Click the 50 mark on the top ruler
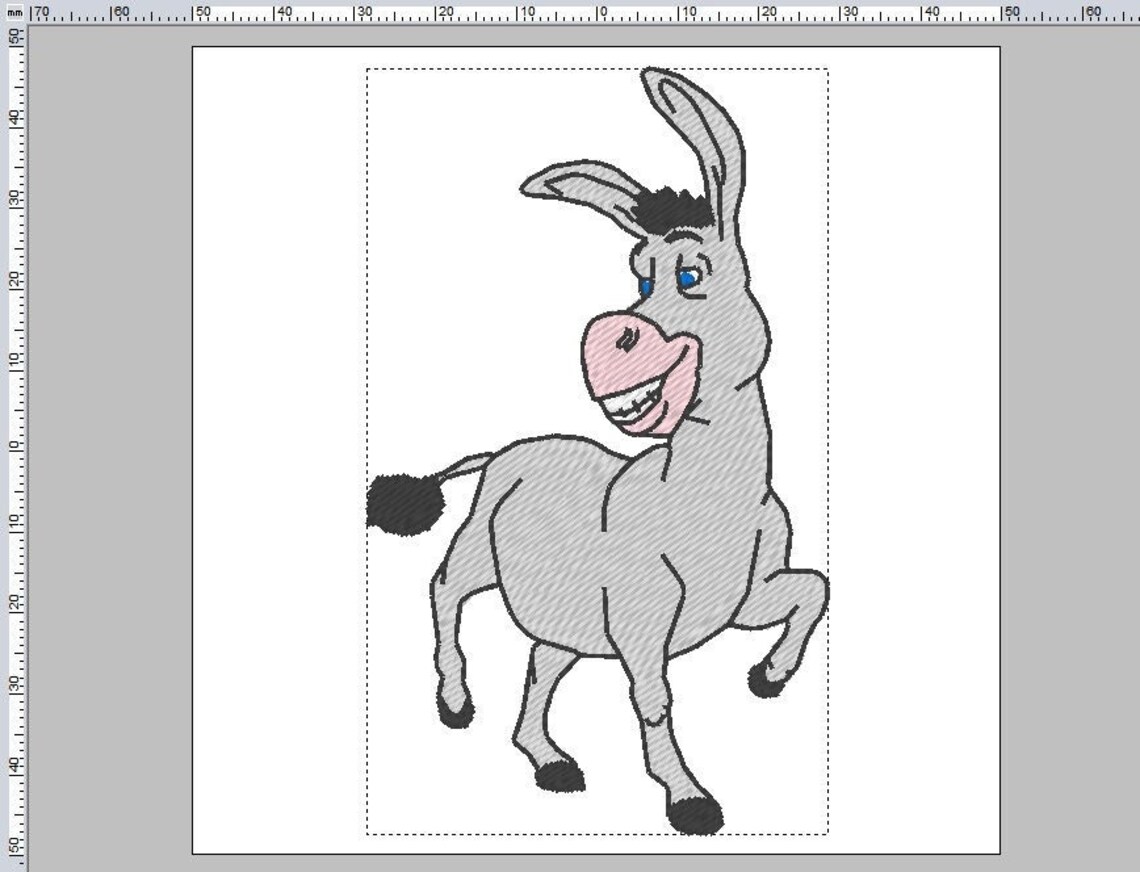This screenshot has width=1140, height=872. [1010, 12]
